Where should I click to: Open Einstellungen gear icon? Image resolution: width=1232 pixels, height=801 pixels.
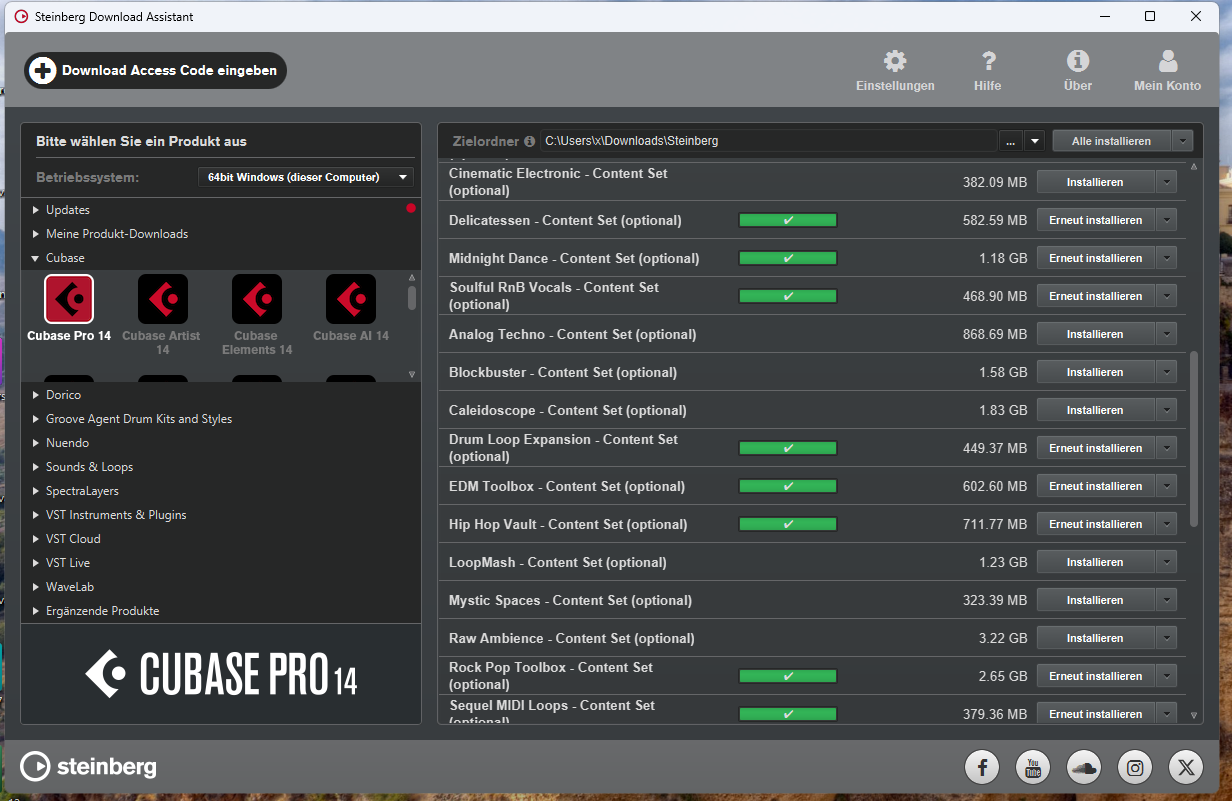tap(895, 62)
